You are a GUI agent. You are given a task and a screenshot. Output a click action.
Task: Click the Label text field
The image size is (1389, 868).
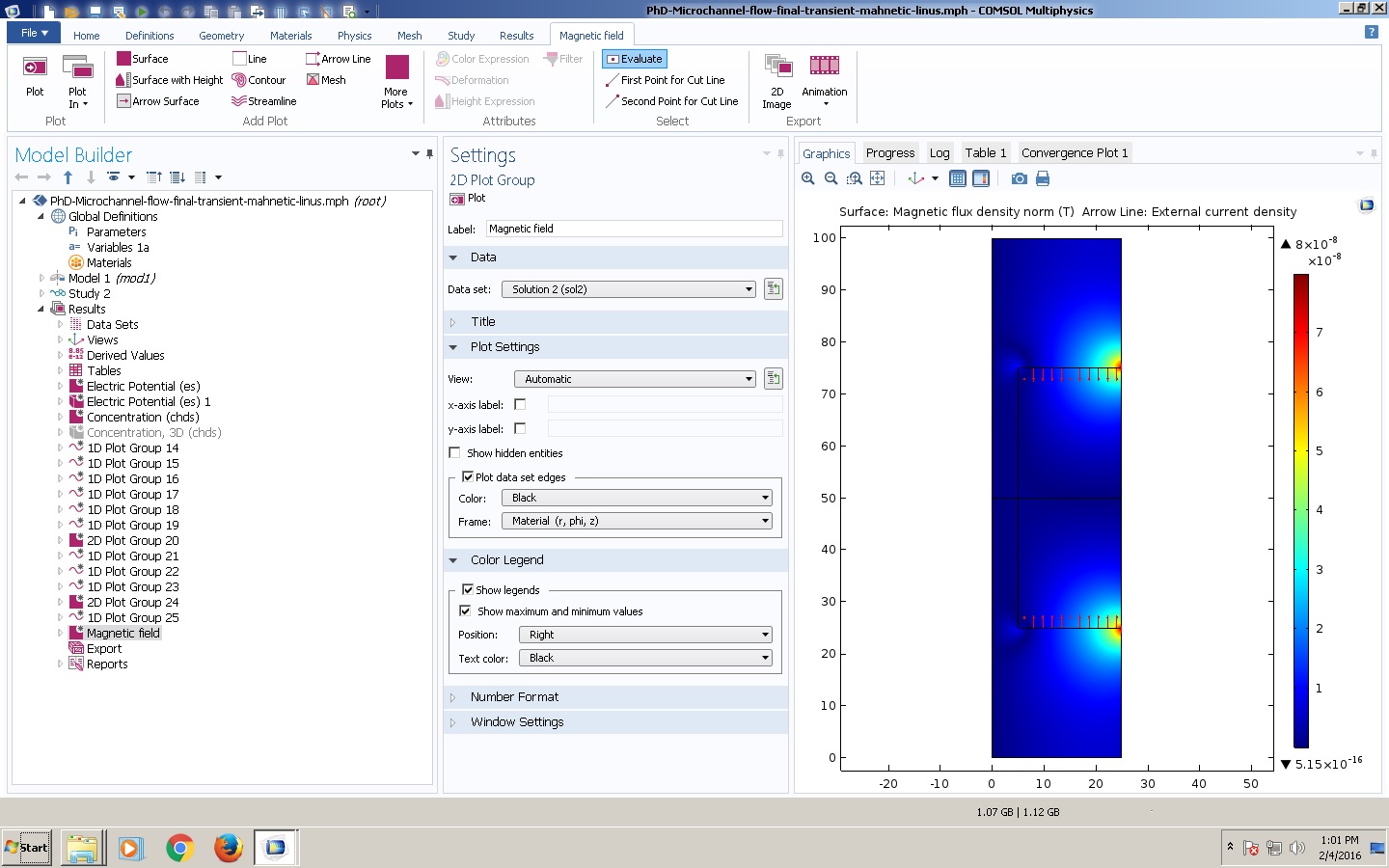click(x=634, y=229)
